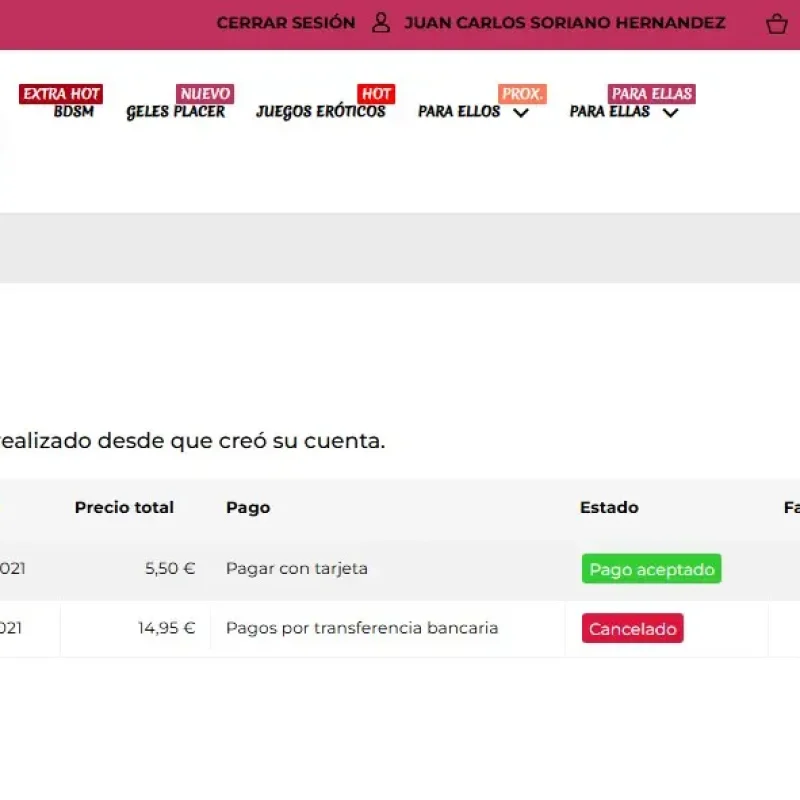
Task: Expand the Para Ellos chevron arrow
Action: pos(521,113)
